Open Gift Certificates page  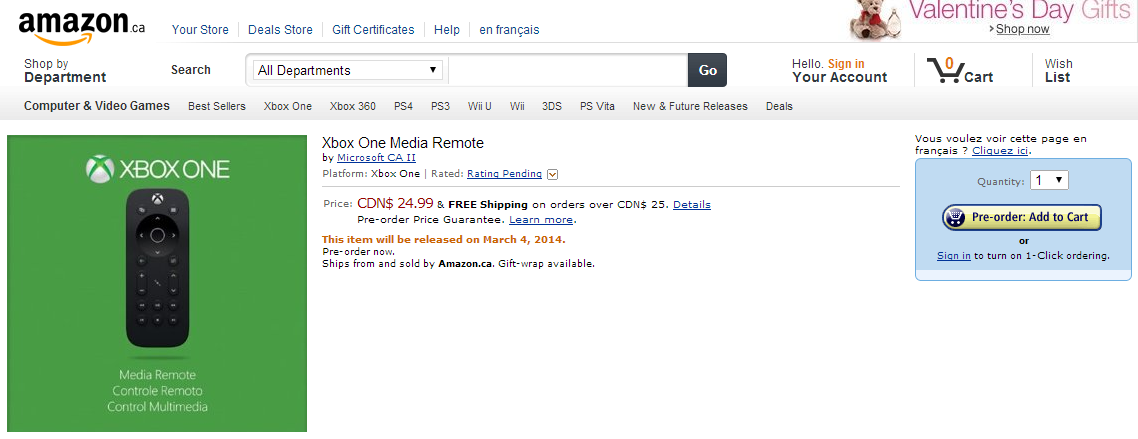coord(373,30)
